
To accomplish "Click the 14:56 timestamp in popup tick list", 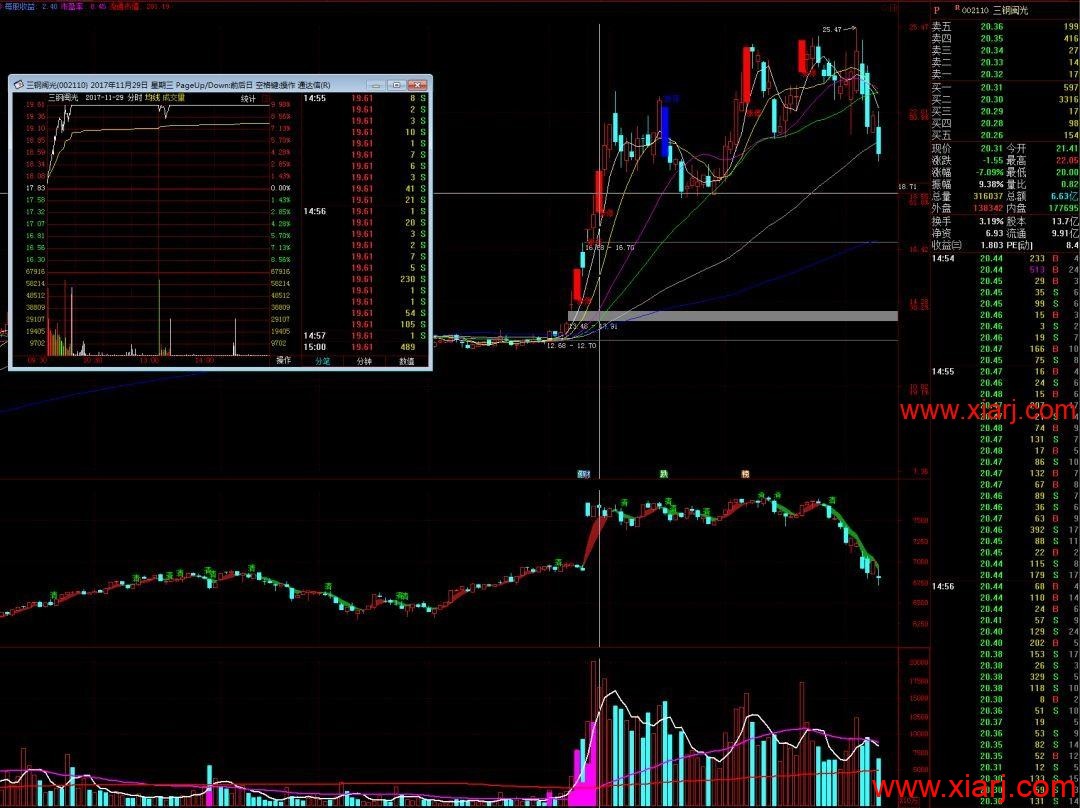I will (x=314, y=211).
